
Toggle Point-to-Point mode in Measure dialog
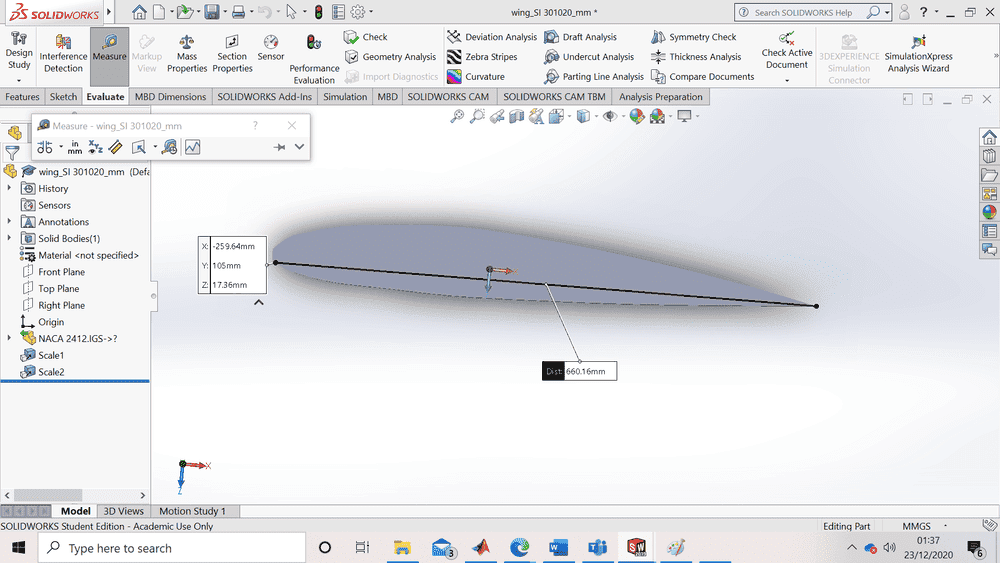pyautogui.click(x=115, y=147)
